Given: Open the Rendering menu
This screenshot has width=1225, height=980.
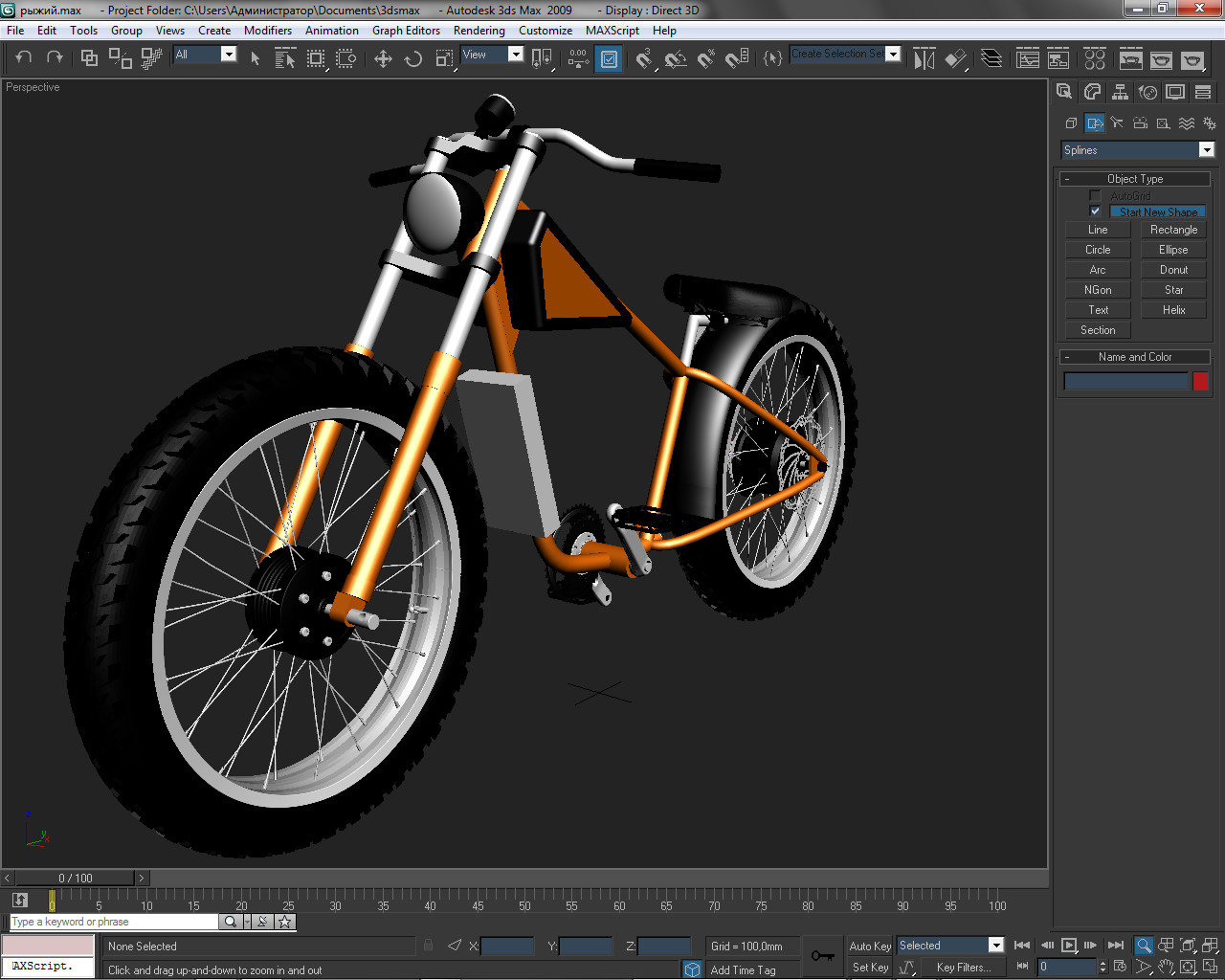Looking at the screenshot, I should 479,31.
